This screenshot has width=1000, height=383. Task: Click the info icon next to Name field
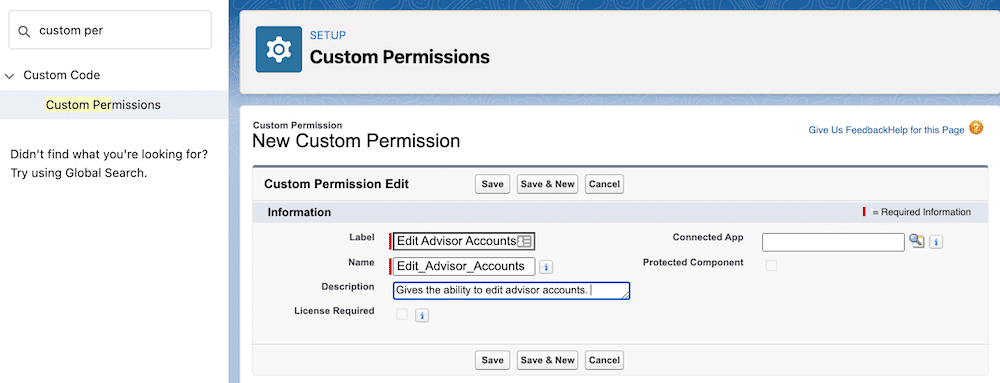click(546, 266)
